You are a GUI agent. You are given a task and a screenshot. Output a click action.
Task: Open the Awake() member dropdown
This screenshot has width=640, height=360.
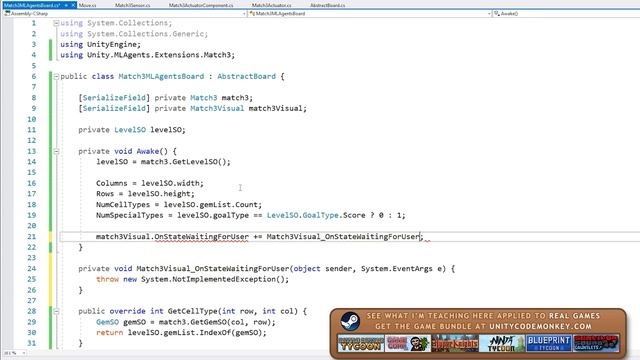(566, 13)
